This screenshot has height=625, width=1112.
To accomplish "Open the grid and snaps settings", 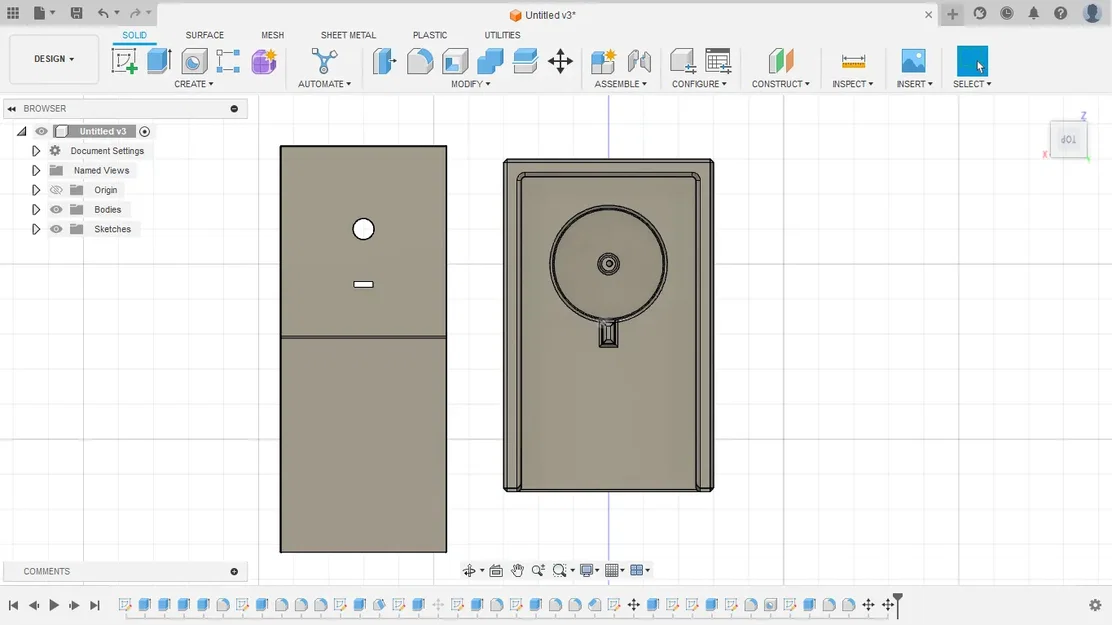I will 615,570.
